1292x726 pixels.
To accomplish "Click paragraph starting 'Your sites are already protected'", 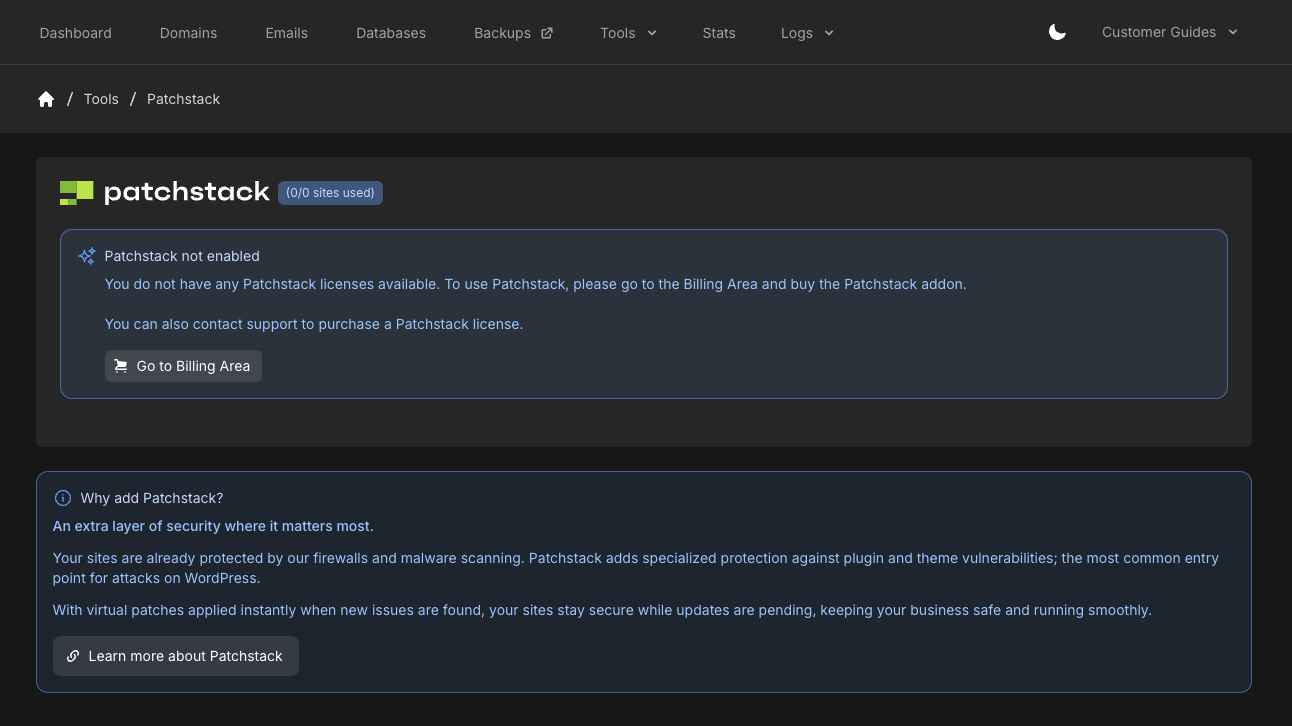I will pos(636,568).
